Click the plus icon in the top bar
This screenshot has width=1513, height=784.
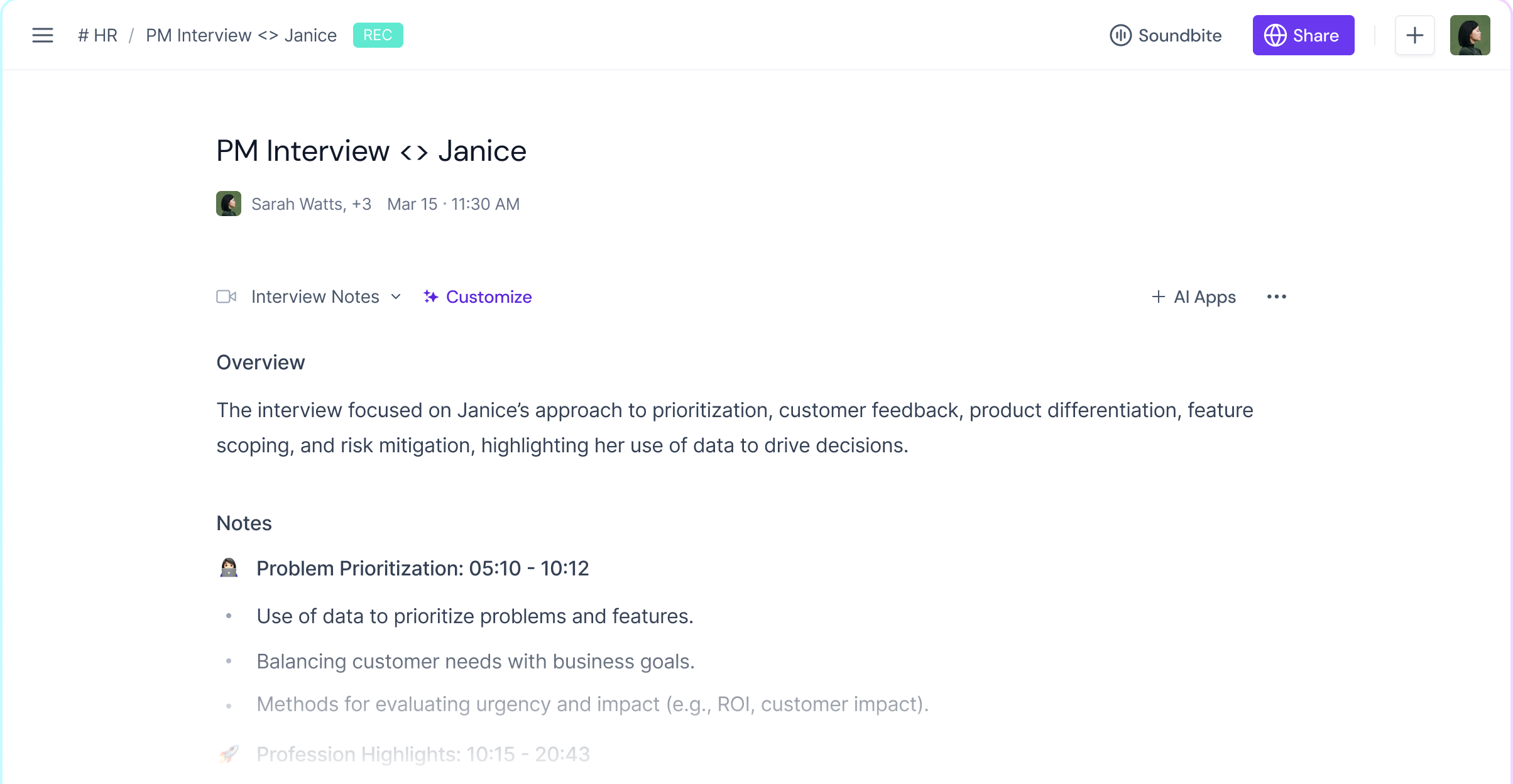tap(1415, 35)
